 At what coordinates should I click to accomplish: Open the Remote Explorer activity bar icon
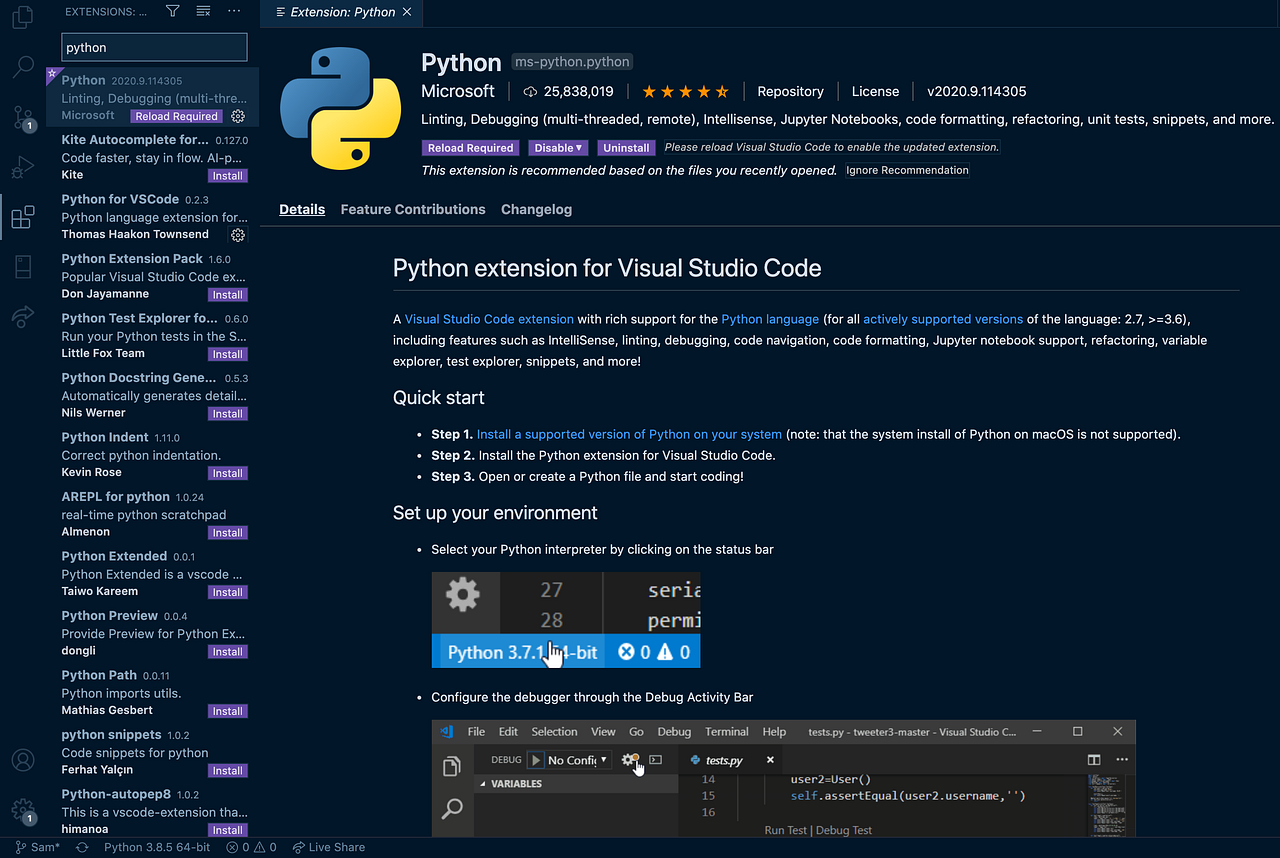coord(22,267)
